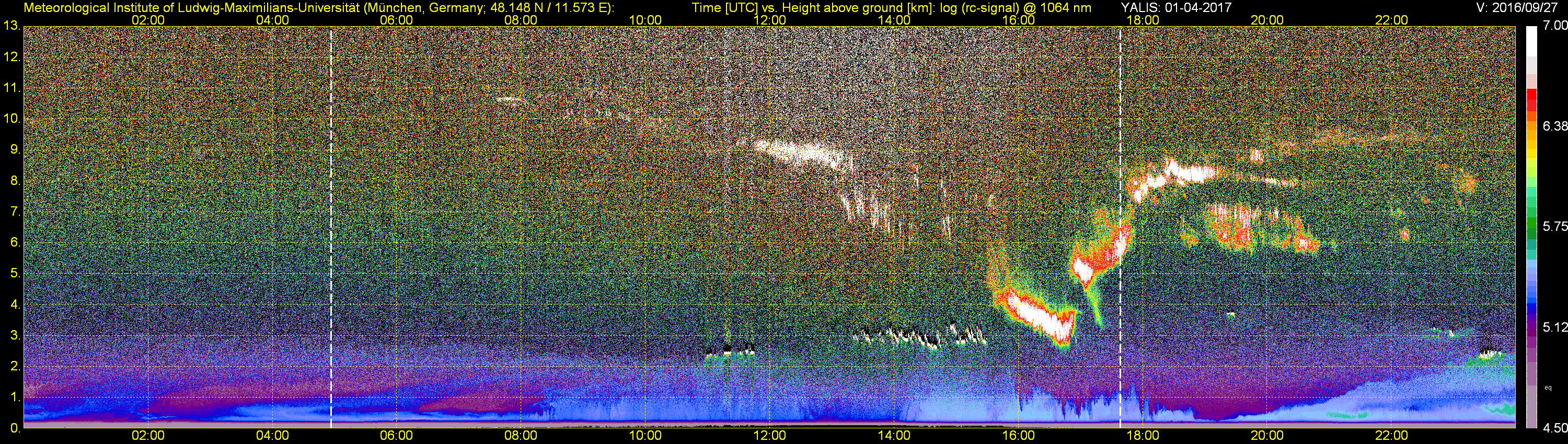Click the 20:00 label on the bottom time axis
The width and height of the screenshot is (1568, 444).
pyautogui.click(x=1267, y=436)
